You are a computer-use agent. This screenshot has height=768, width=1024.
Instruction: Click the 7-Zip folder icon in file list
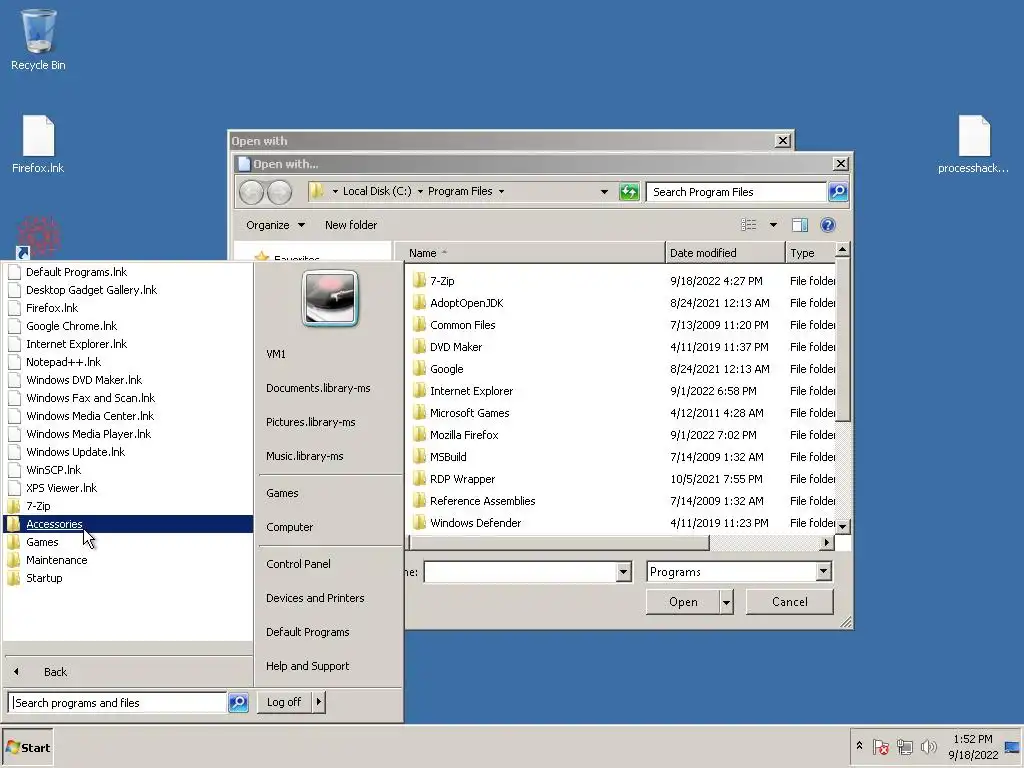(419, 281)
